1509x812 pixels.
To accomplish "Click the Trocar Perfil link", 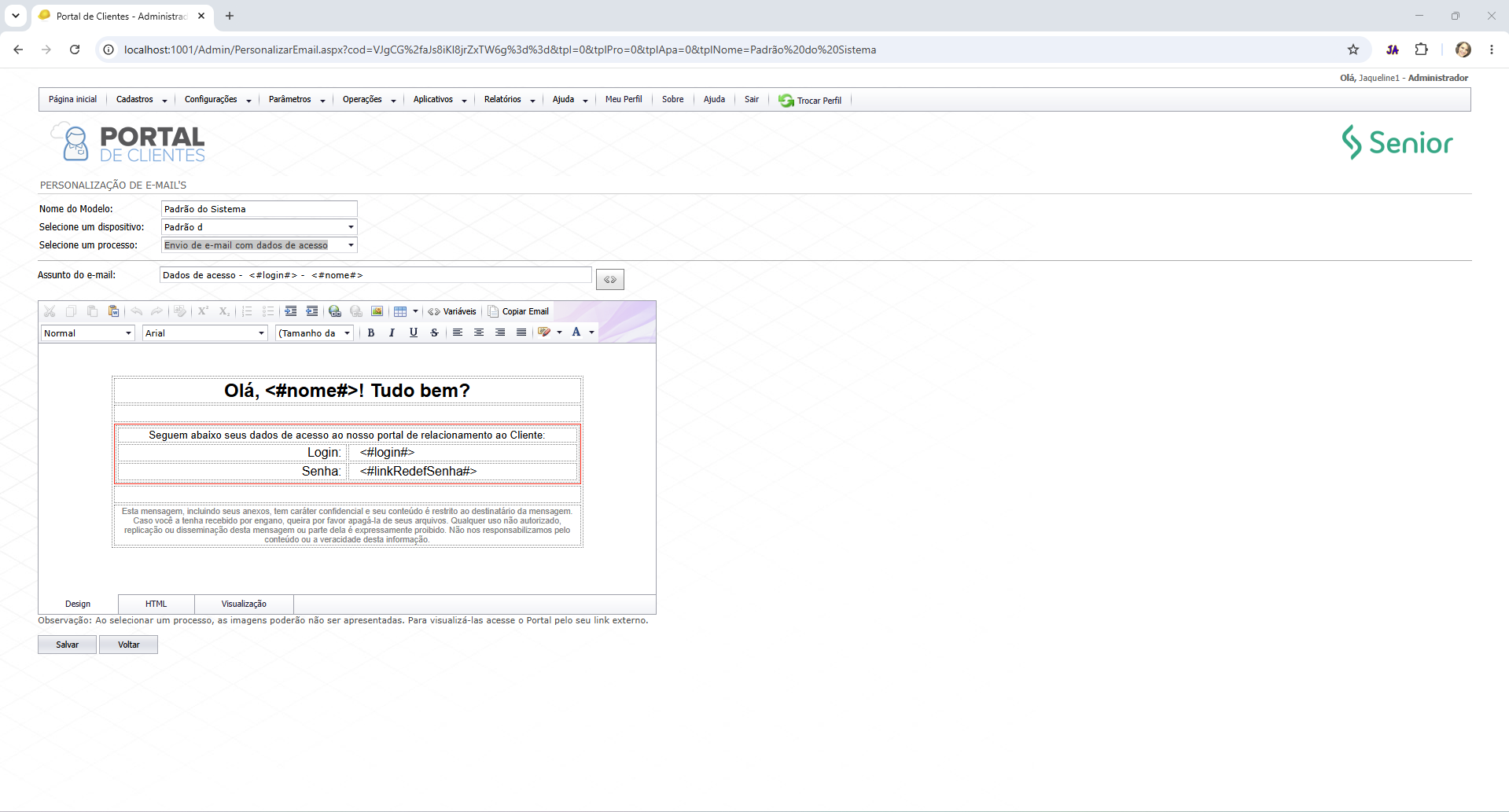I will 810,100.
